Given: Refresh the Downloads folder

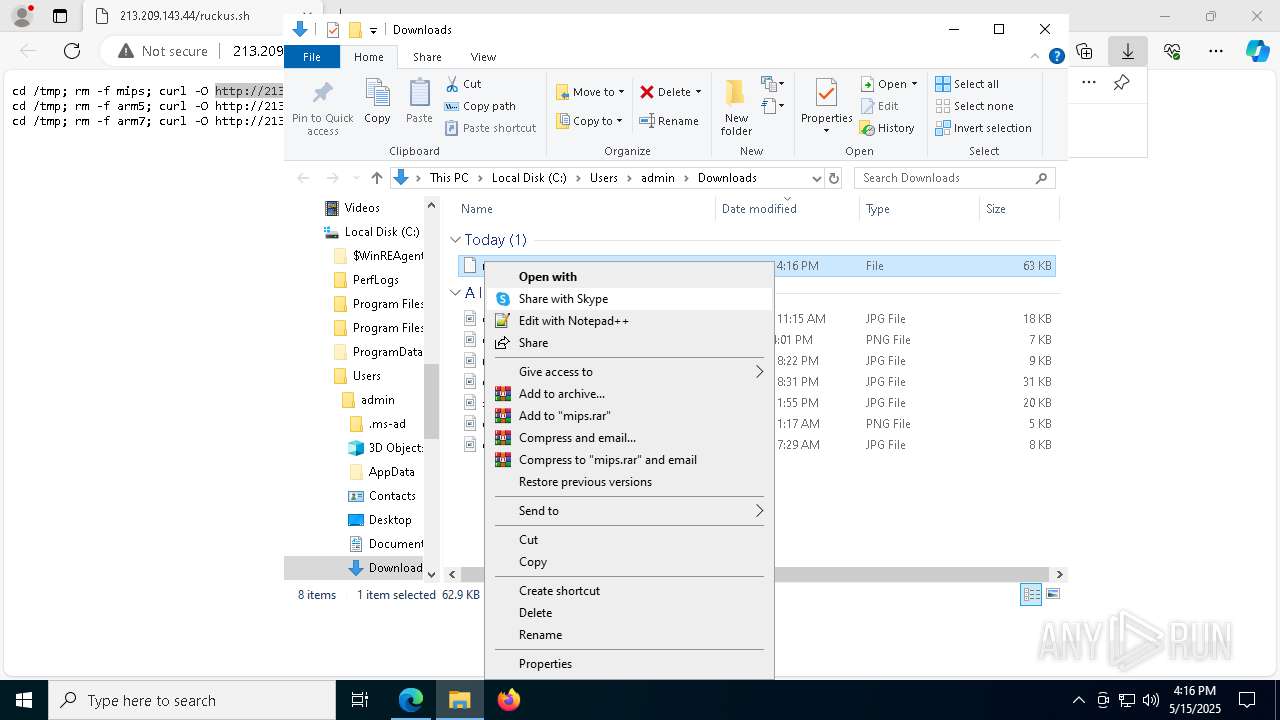Looking at the screenshot, I should click(x=834, y=178).
